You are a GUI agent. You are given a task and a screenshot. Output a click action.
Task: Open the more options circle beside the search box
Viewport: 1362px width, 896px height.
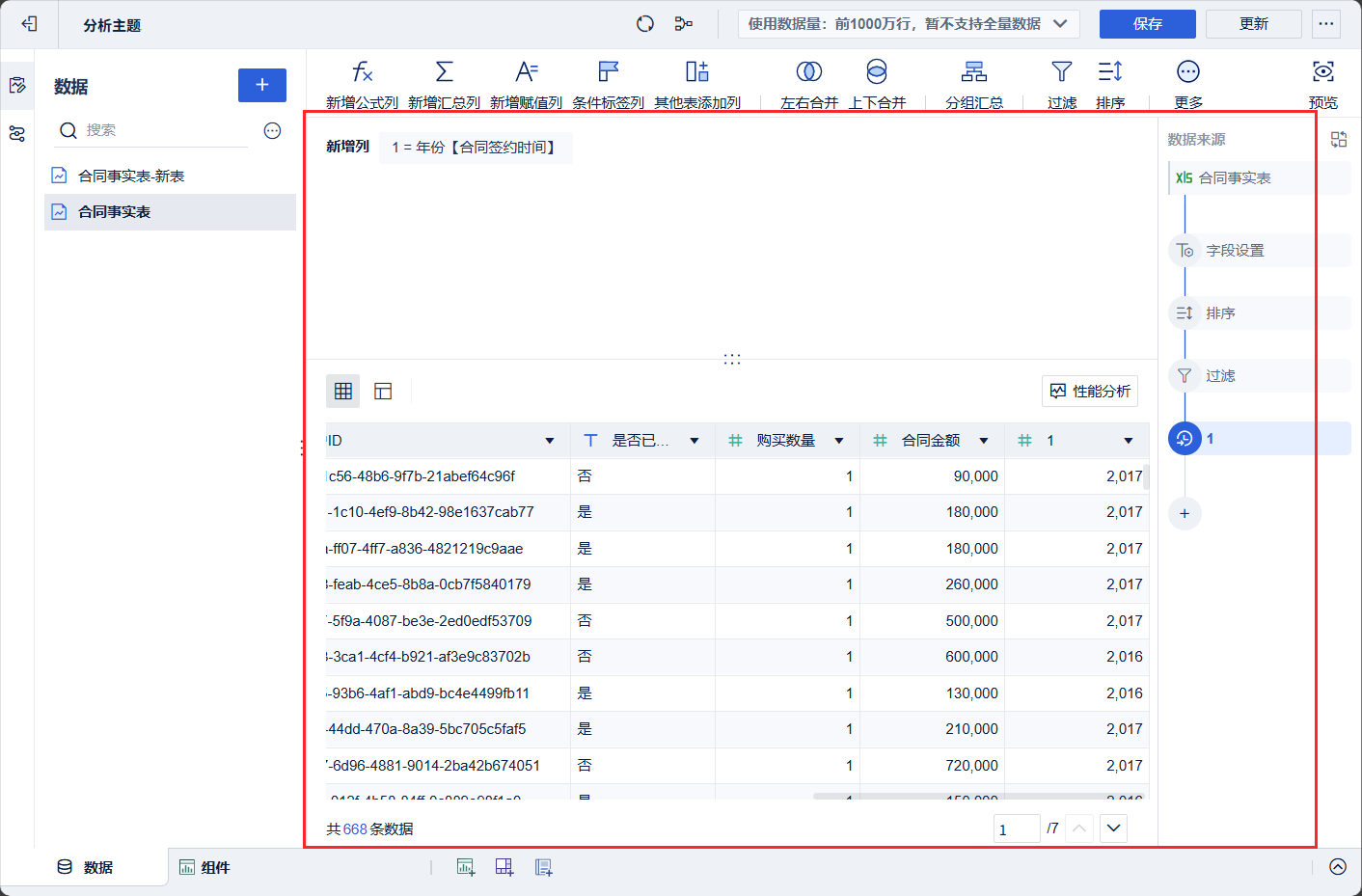(273, 130)
